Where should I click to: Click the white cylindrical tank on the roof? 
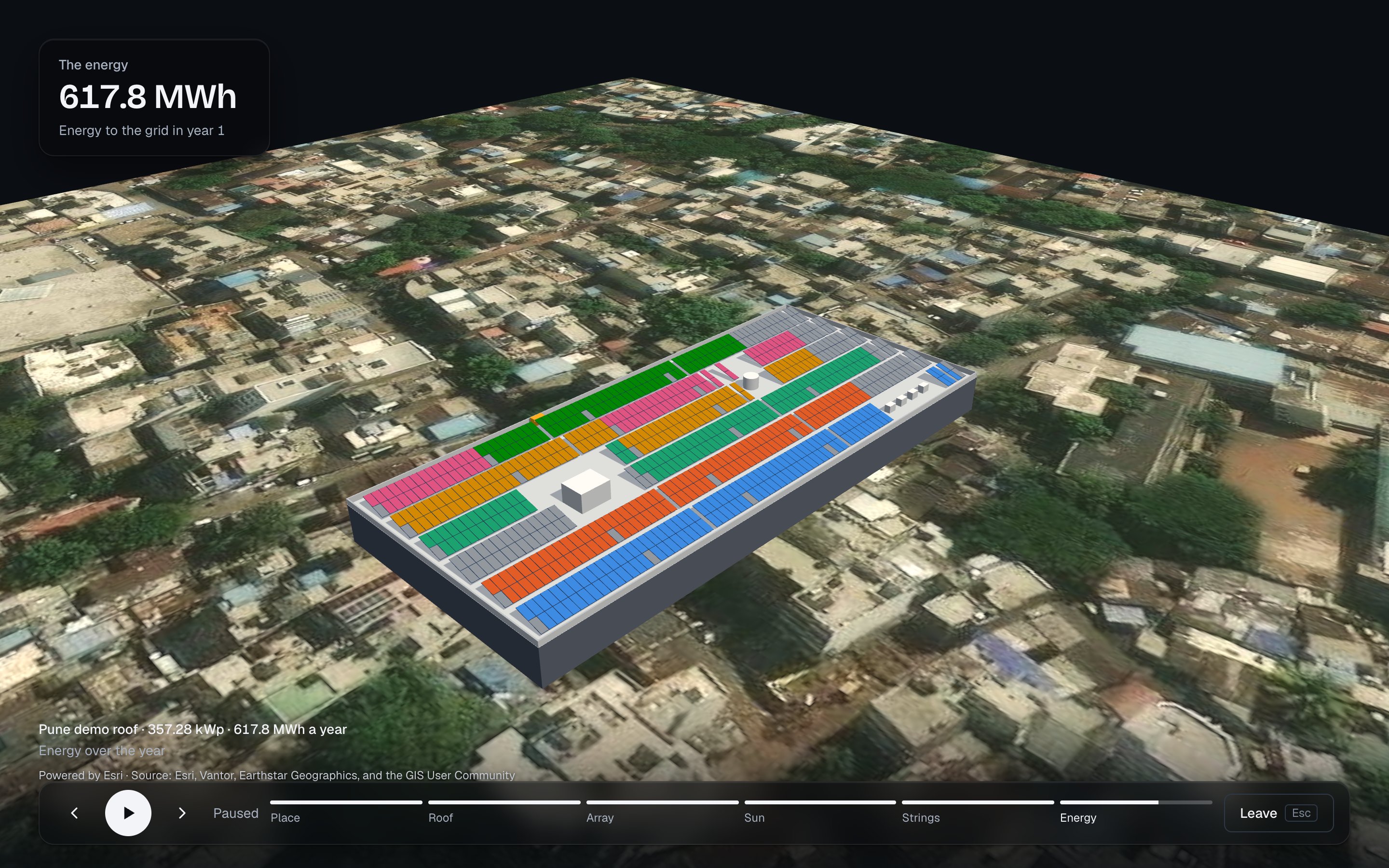[750, 380]
